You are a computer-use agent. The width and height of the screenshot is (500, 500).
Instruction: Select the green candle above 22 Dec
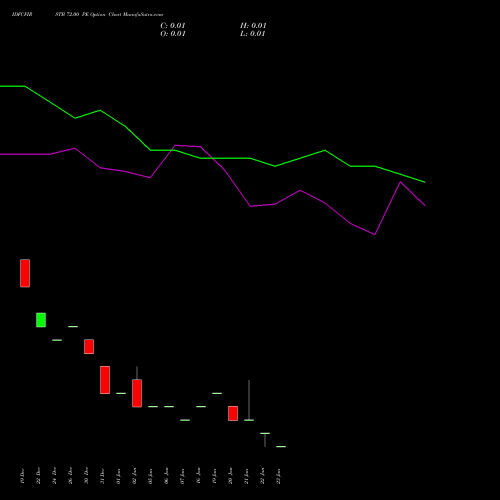tap(41, 320)
